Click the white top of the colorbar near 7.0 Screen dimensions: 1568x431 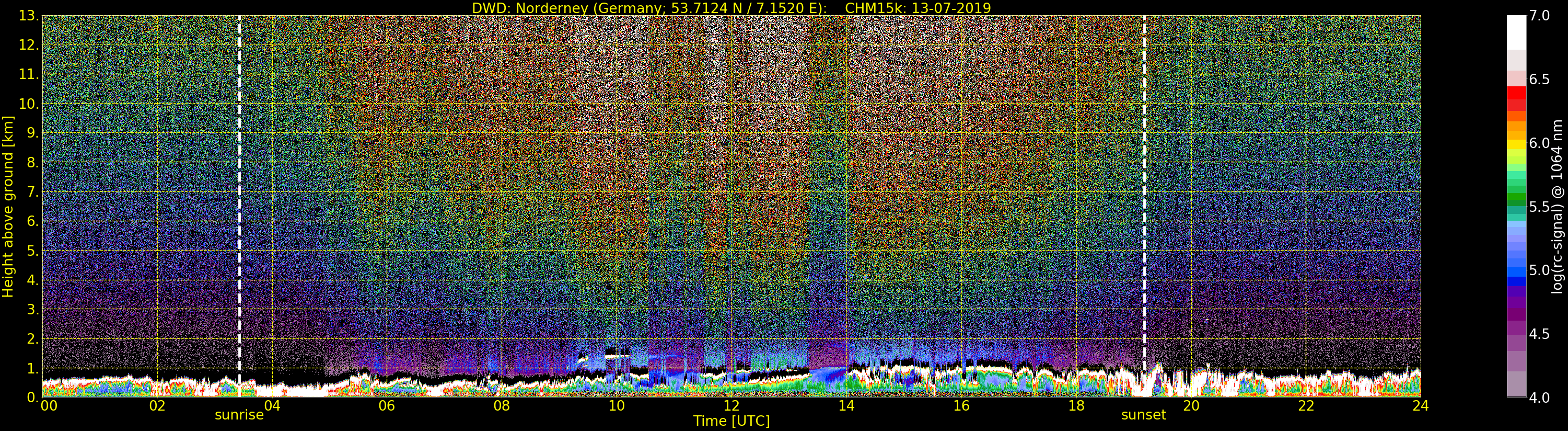coord(1516,32)
